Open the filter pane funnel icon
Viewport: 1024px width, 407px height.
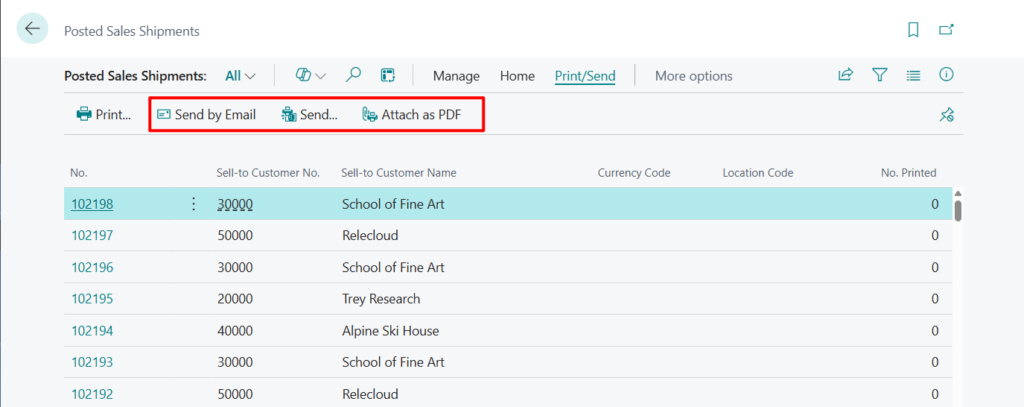pyautogui.click(x=879, y=75)
